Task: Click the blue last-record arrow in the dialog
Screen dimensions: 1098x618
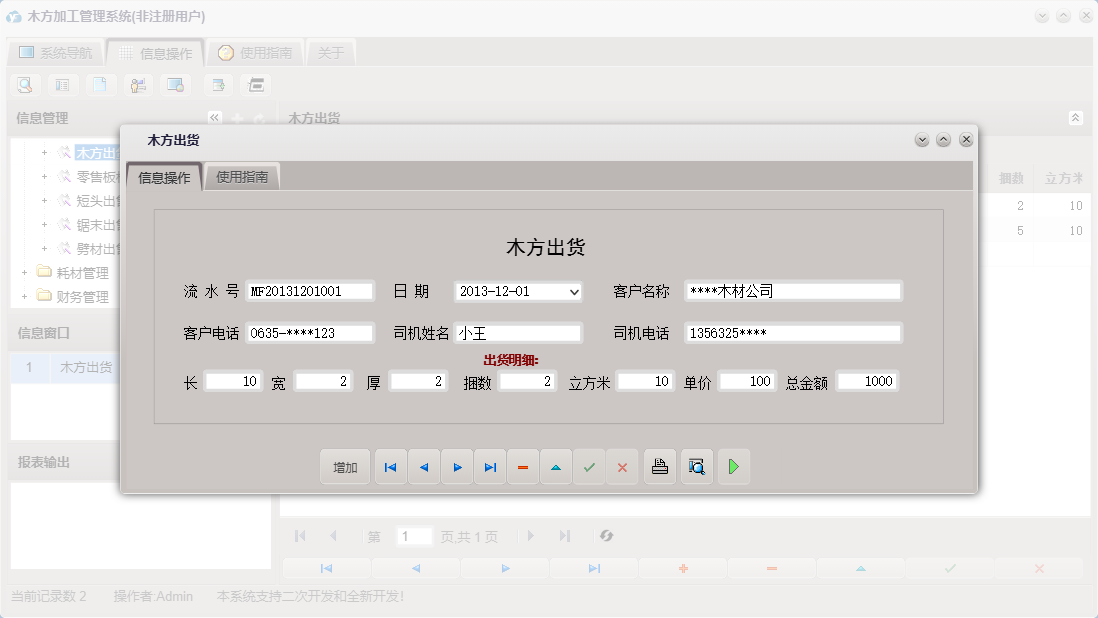Action: (x=490, y=466)
